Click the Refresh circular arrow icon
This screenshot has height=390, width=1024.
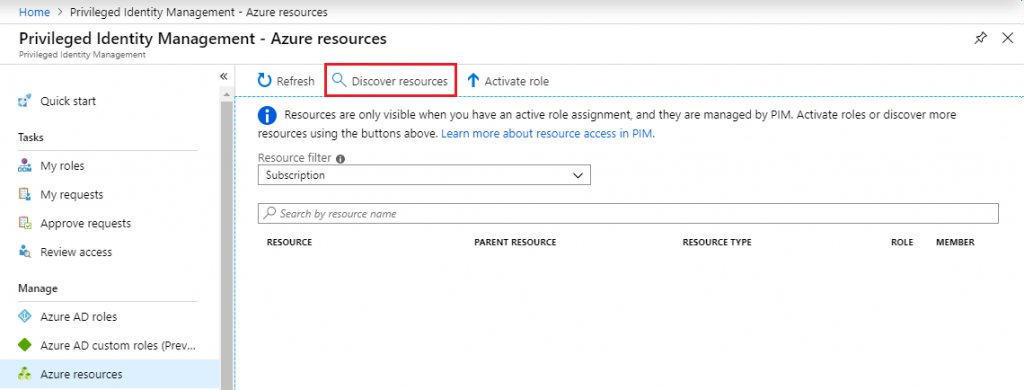(264, 80)
